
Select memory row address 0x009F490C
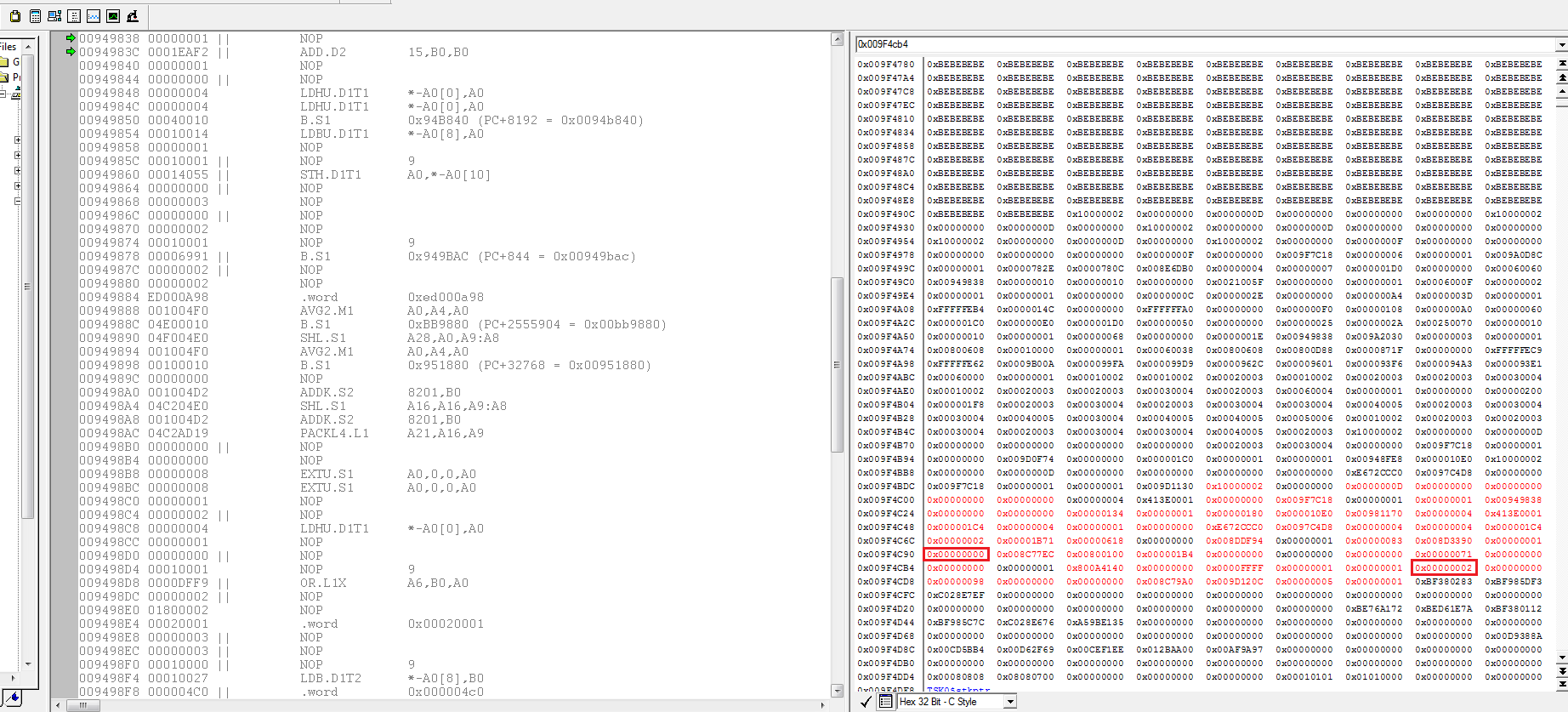(x=886, y=214)
